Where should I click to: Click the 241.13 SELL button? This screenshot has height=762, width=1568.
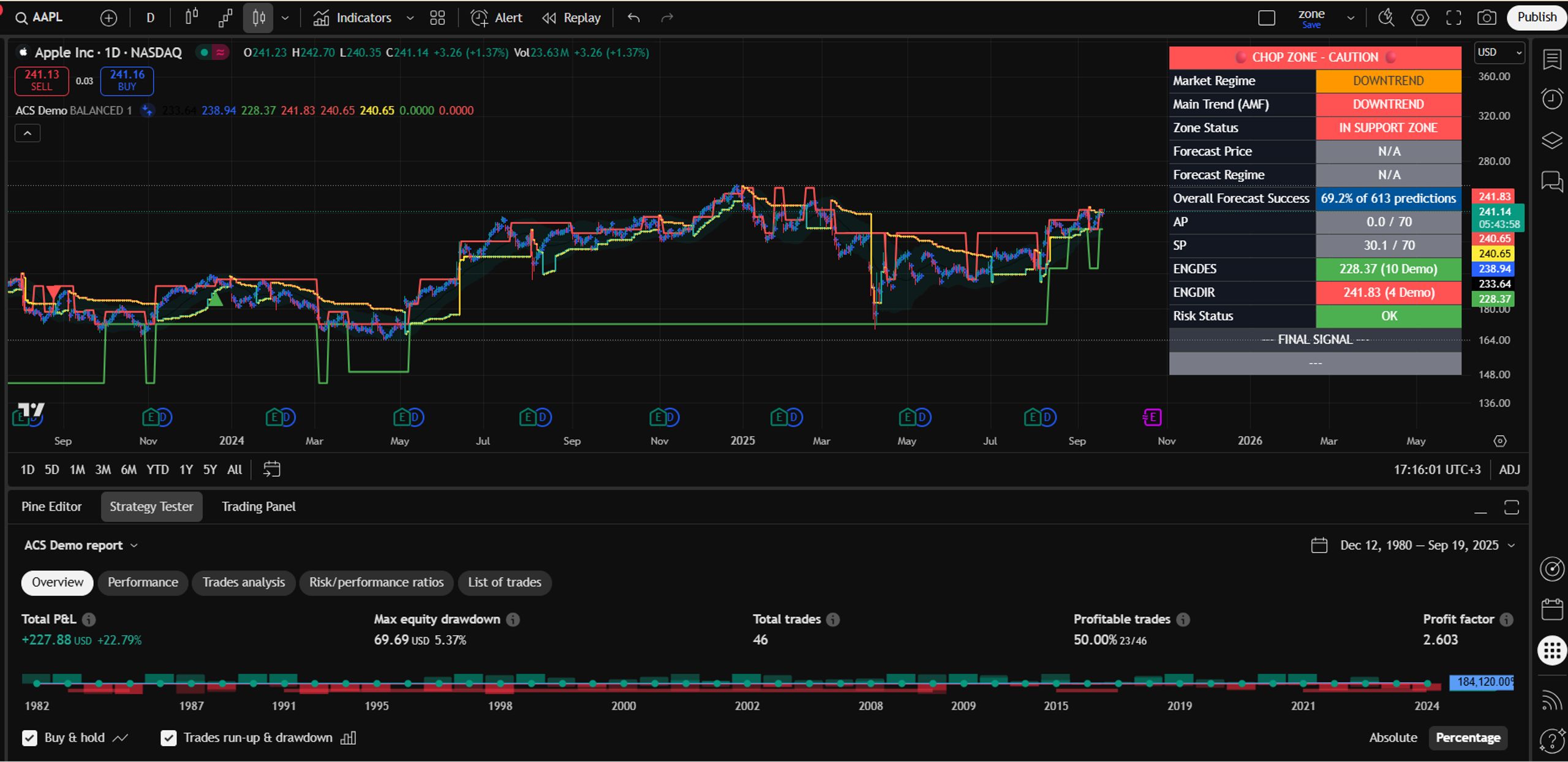click(x=42, y=81)
